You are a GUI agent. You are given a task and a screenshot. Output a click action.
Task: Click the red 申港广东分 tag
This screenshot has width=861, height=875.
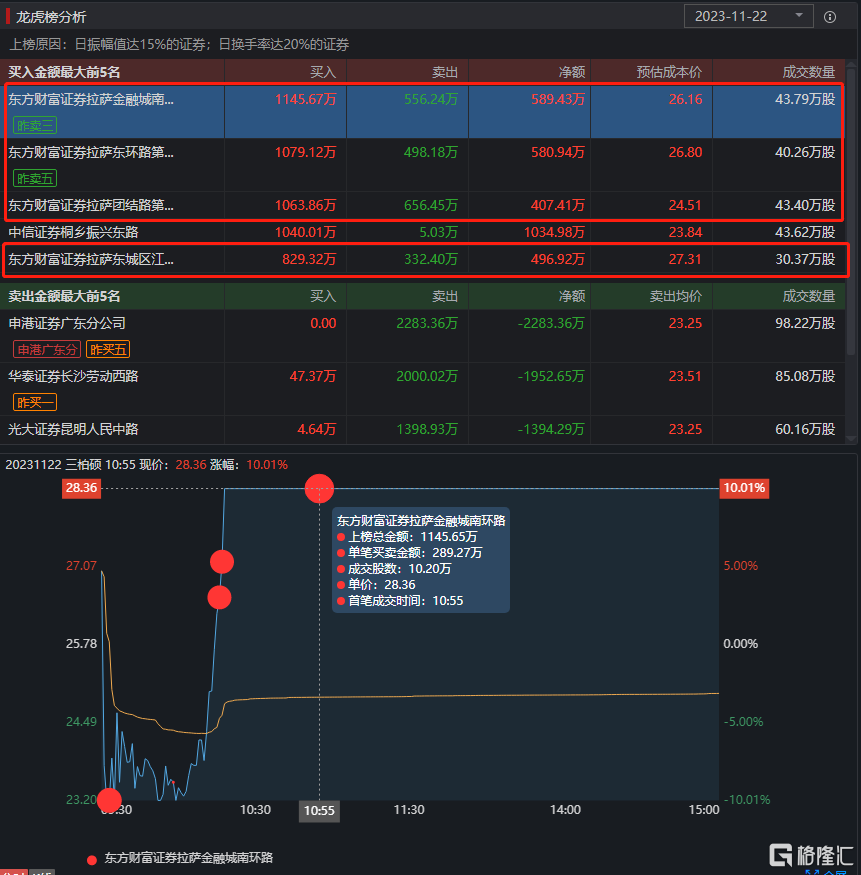click(47, 349)
